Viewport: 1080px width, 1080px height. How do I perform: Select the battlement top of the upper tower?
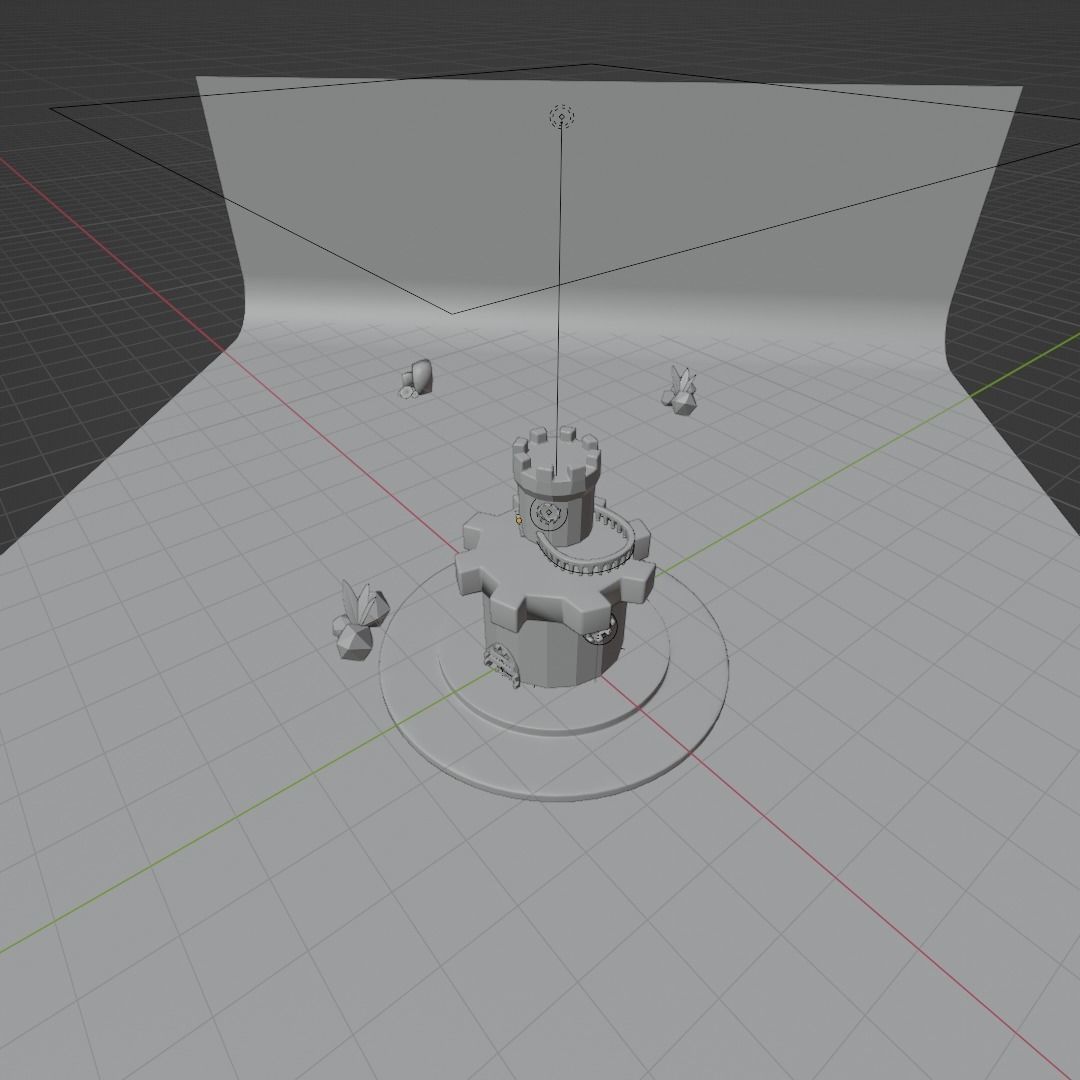pos(557,459)
